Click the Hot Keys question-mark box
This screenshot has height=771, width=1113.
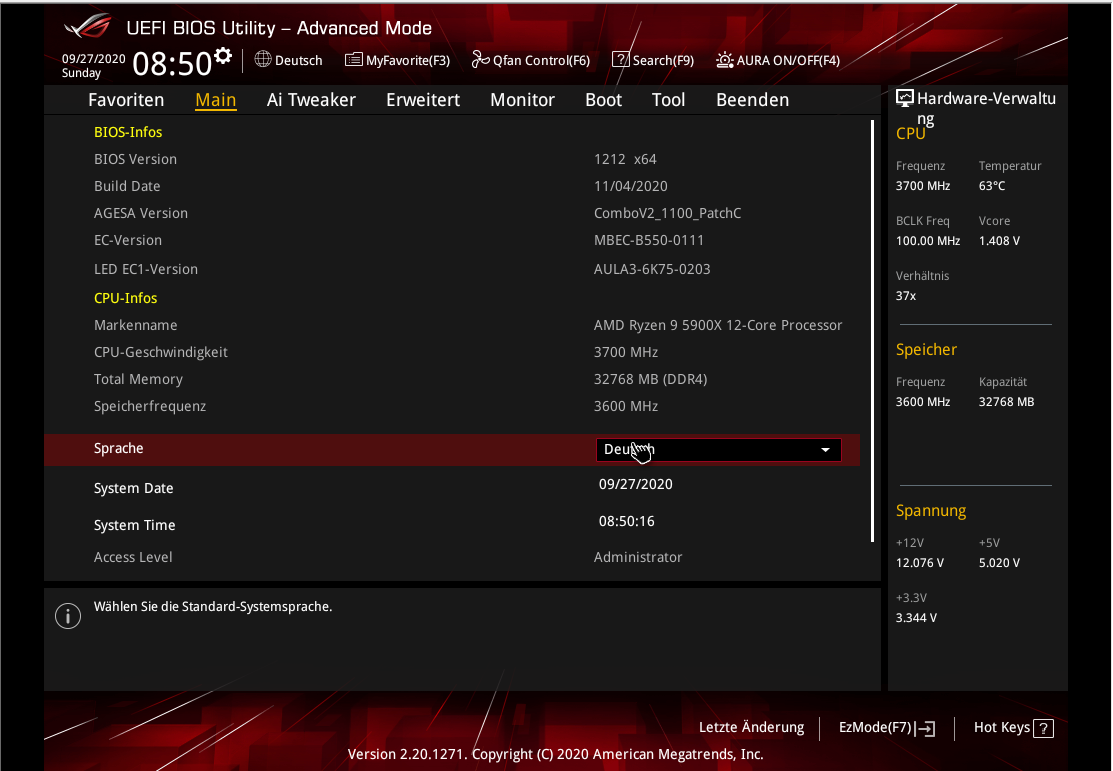(x=1043, y=728)
